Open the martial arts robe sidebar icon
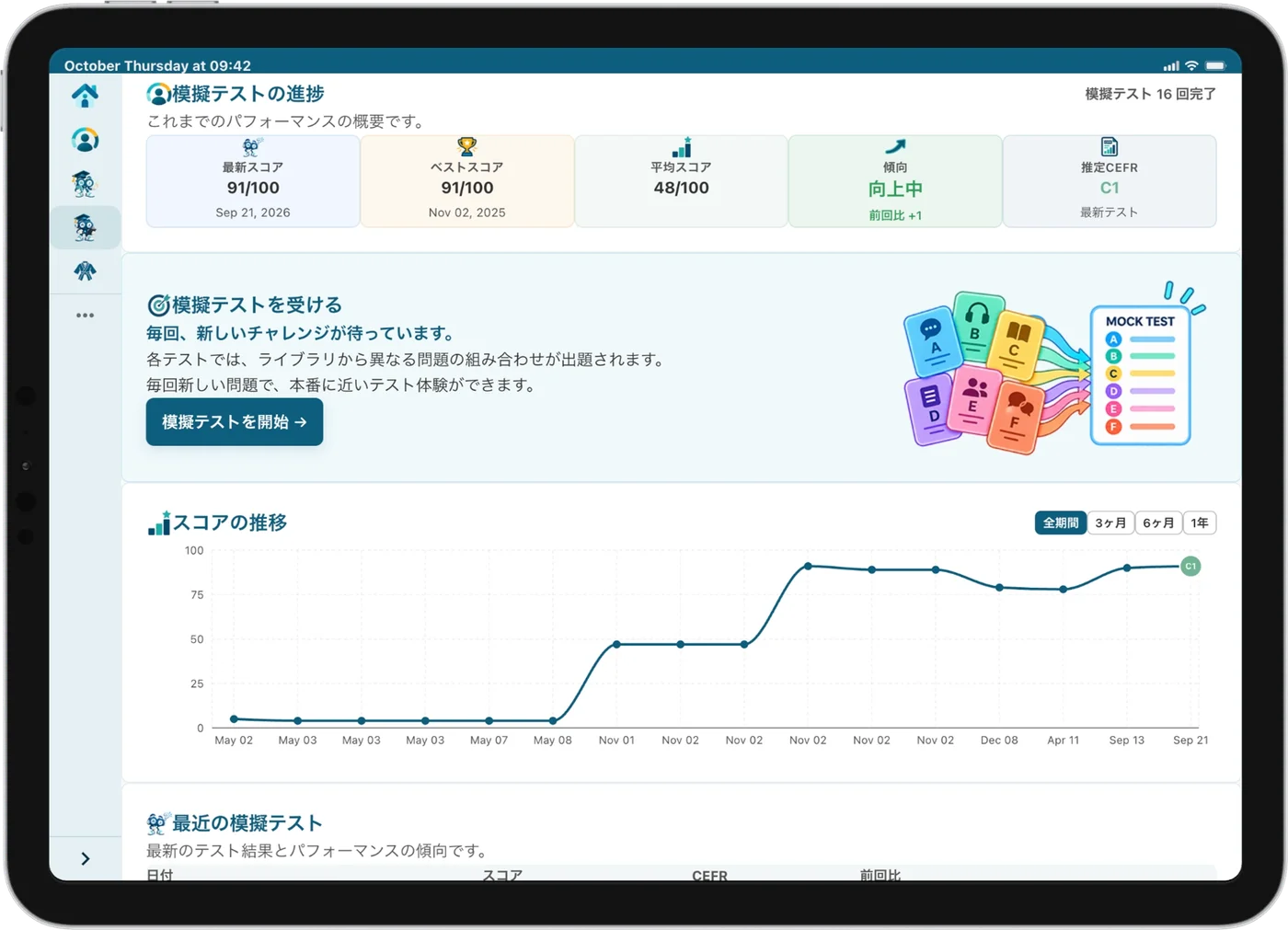This screenshot has width=1288, height=930. click(x=85, y=271)
